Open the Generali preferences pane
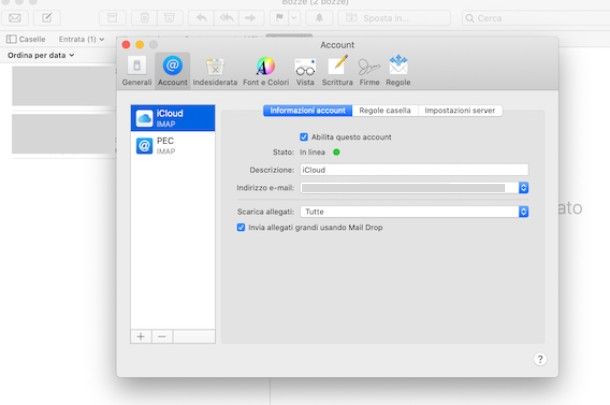This screenshot has width=610, height=405. click(137, 71)
